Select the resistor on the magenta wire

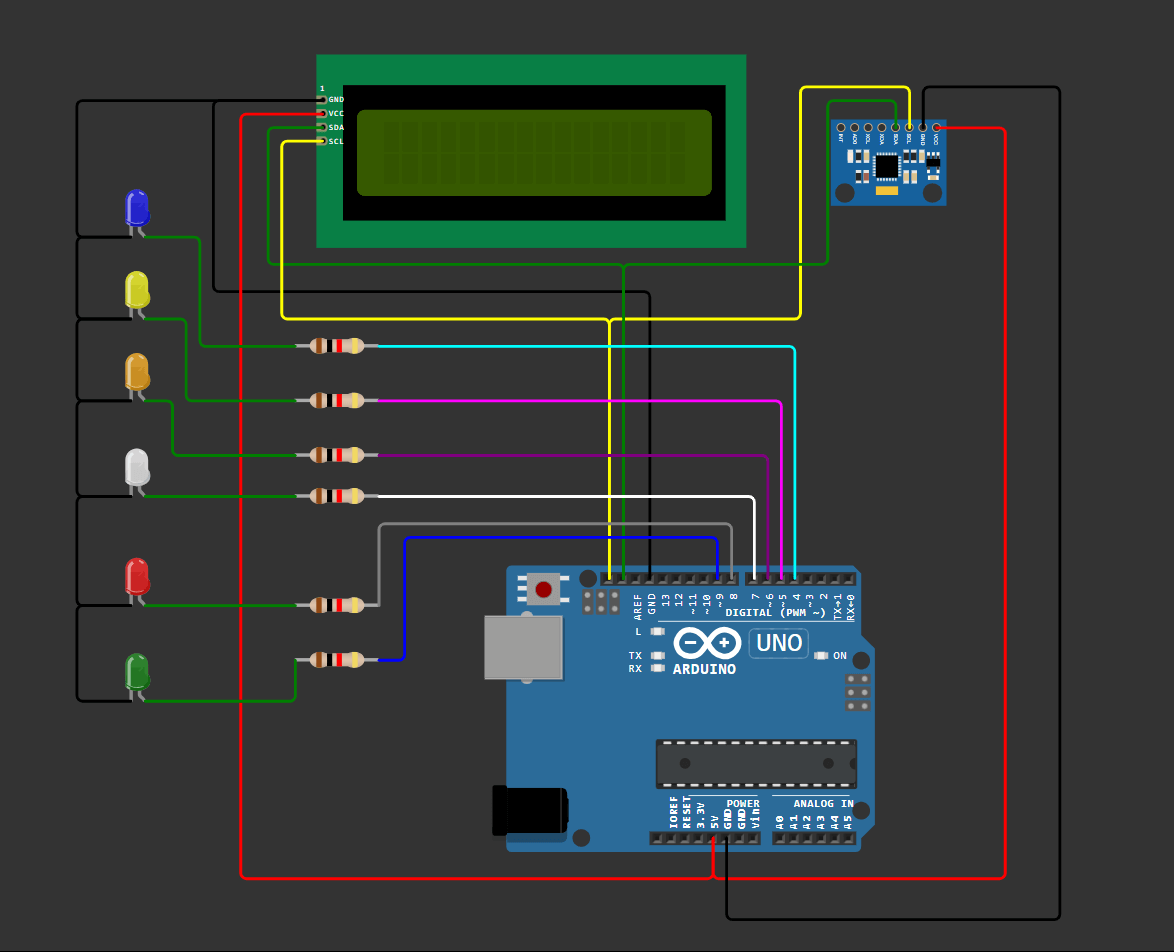[337, 400]
